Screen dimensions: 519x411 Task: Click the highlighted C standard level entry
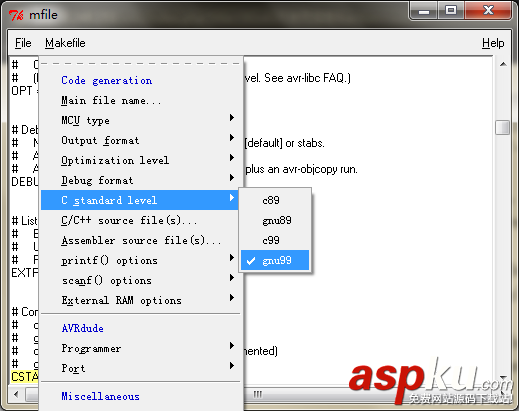tap(140, 200)
